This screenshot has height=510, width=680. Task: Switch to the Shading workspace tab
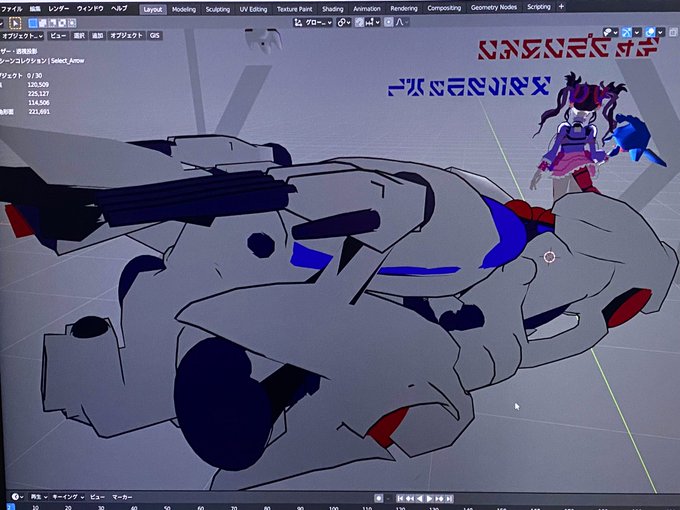(x=333, y=9)
